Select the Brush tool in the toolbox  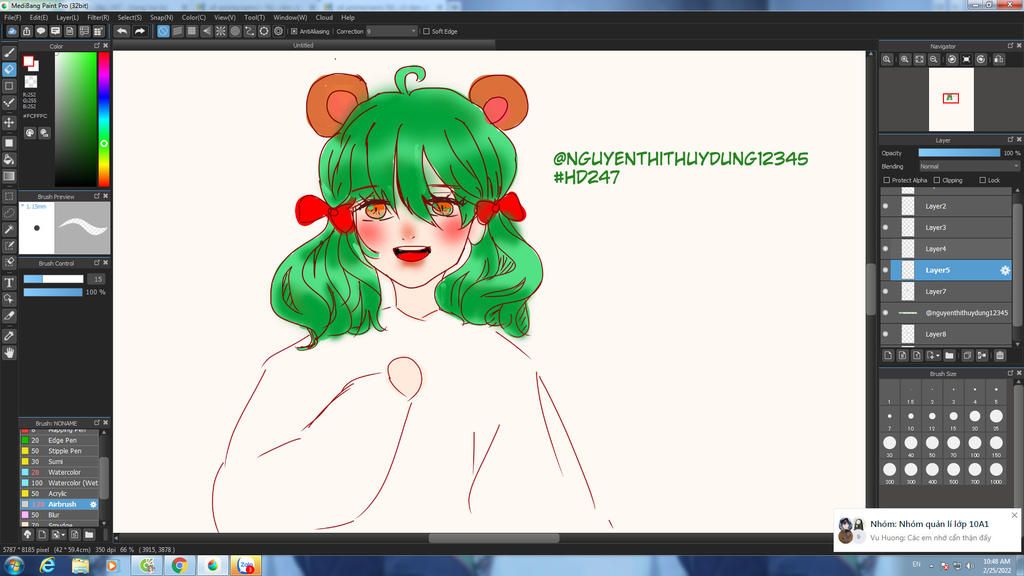point(9,53)
